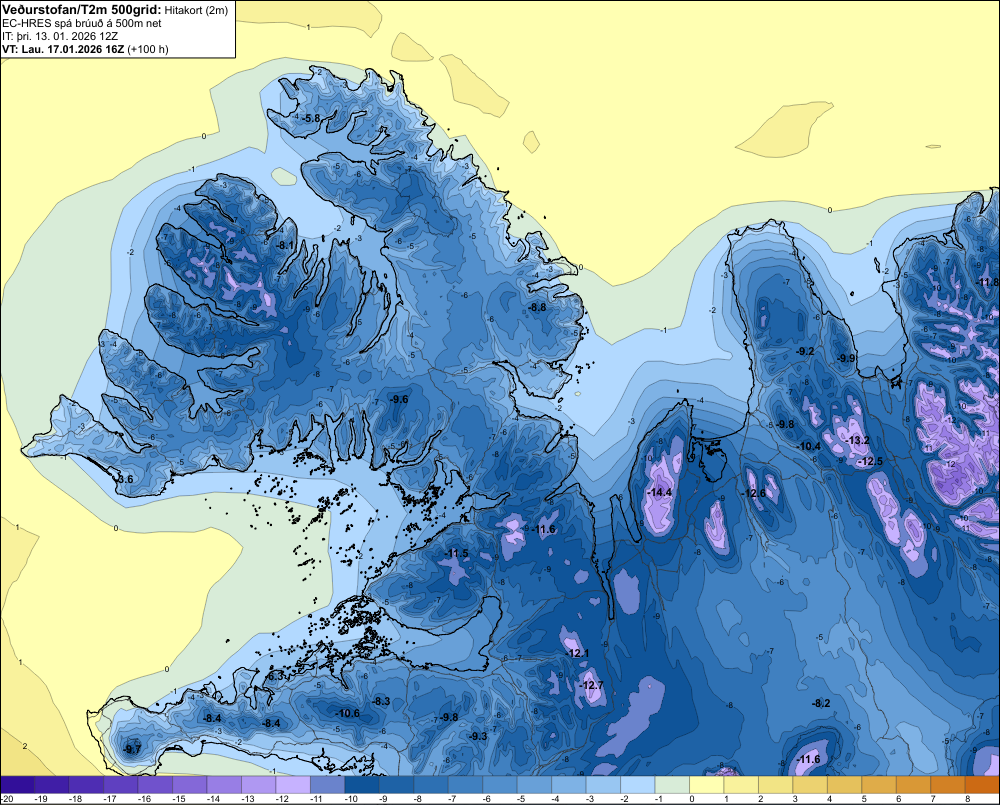Click the -9.7 temperature value

[132, 750]
